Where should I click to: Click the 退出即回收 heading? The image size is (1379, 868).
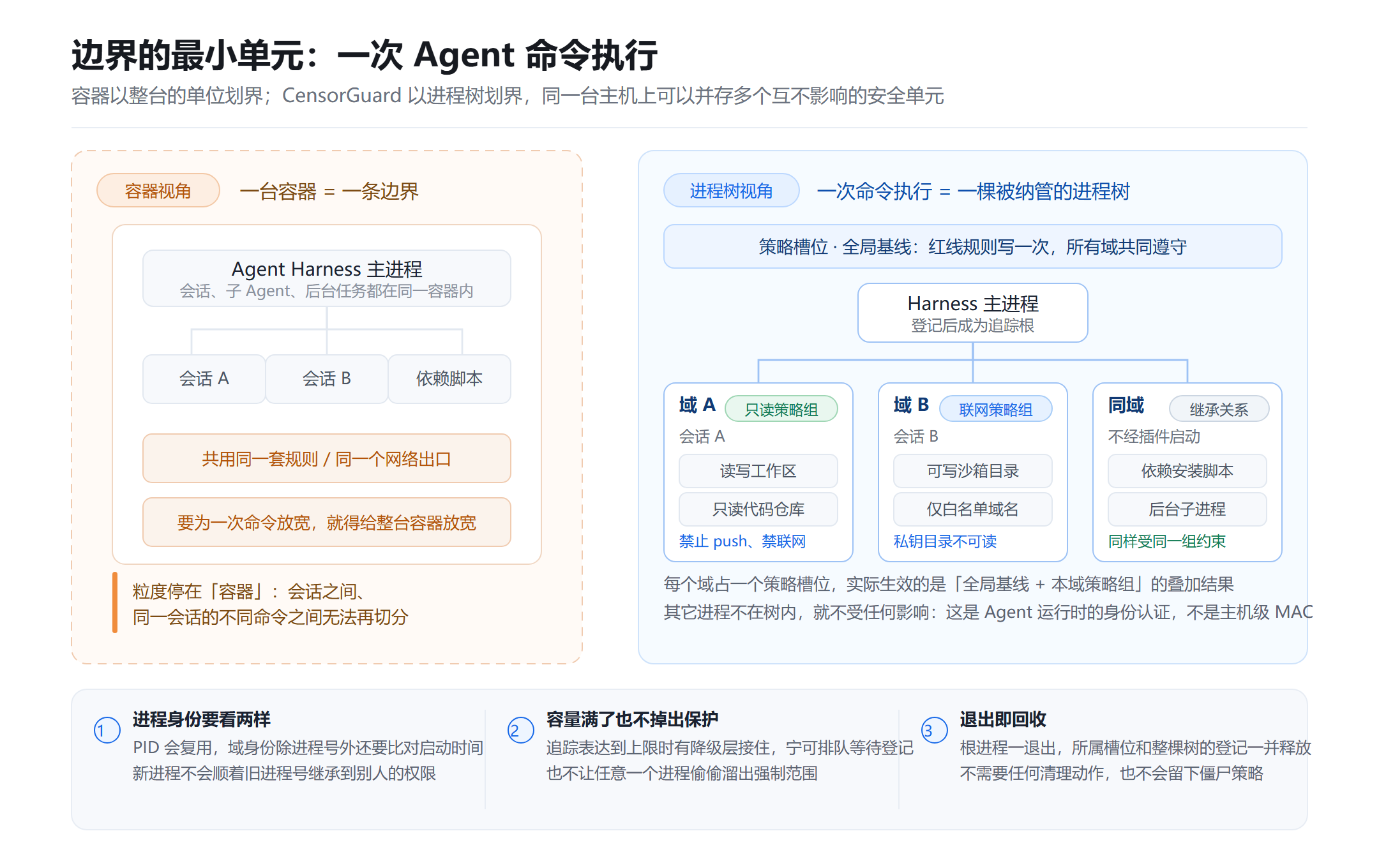[x=1003, y=719]
